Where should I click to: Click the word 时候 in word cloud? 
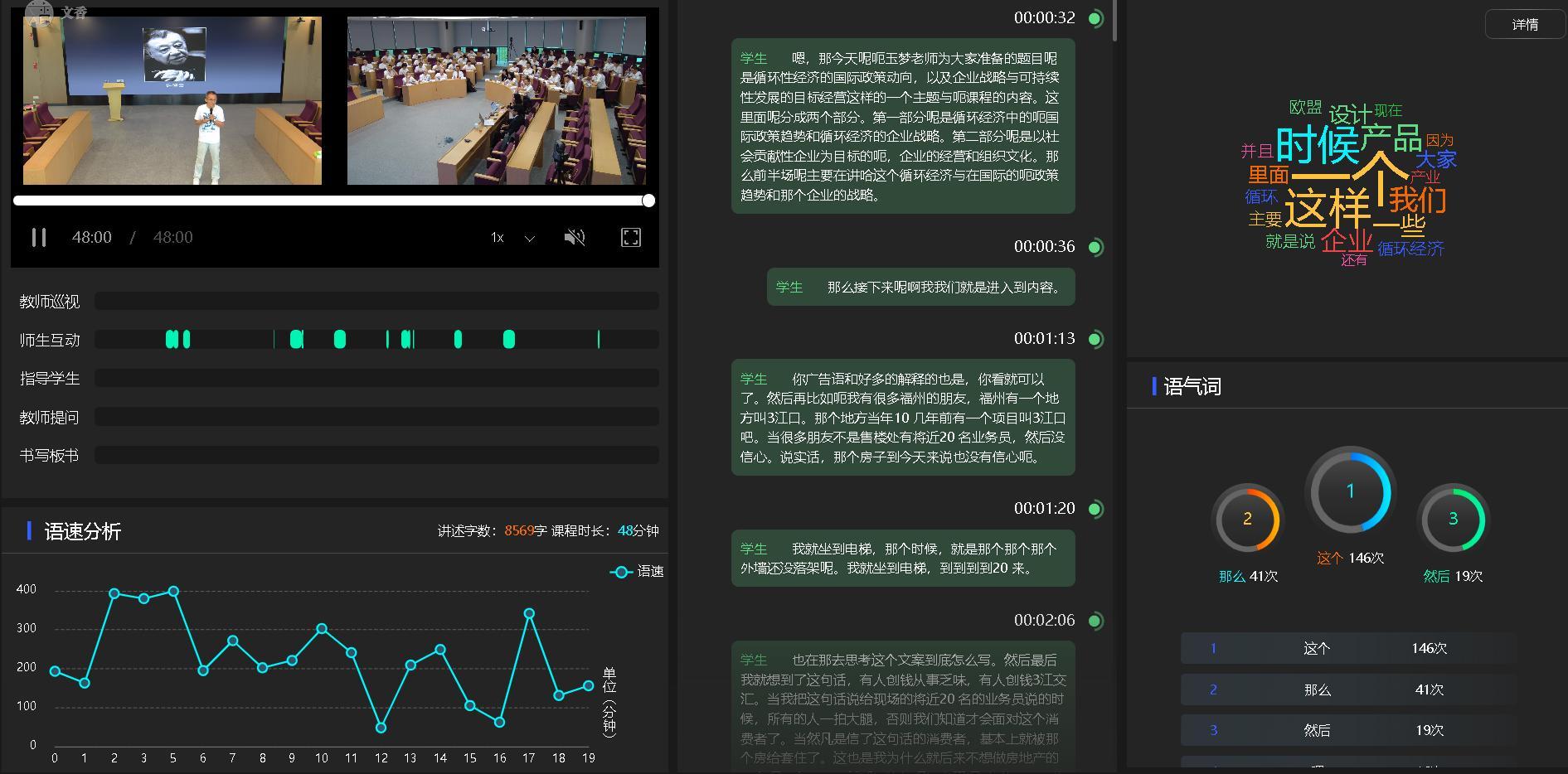[x=1316, y=146]
